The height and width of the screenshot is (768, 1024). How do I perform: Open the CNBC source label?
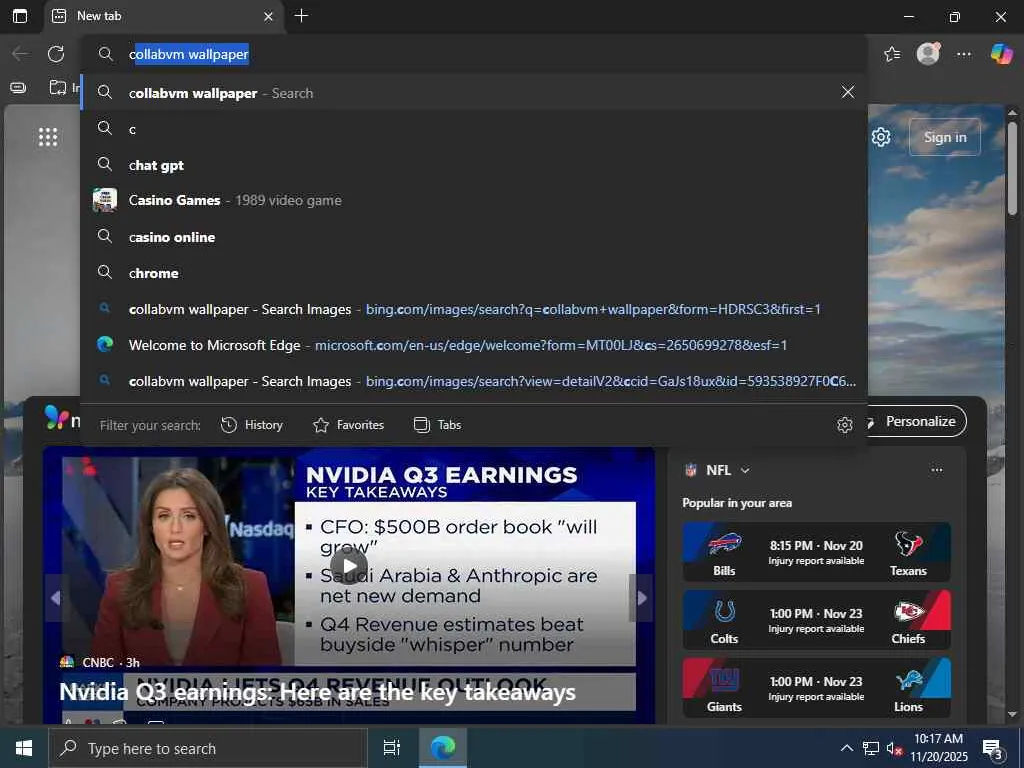99,662
